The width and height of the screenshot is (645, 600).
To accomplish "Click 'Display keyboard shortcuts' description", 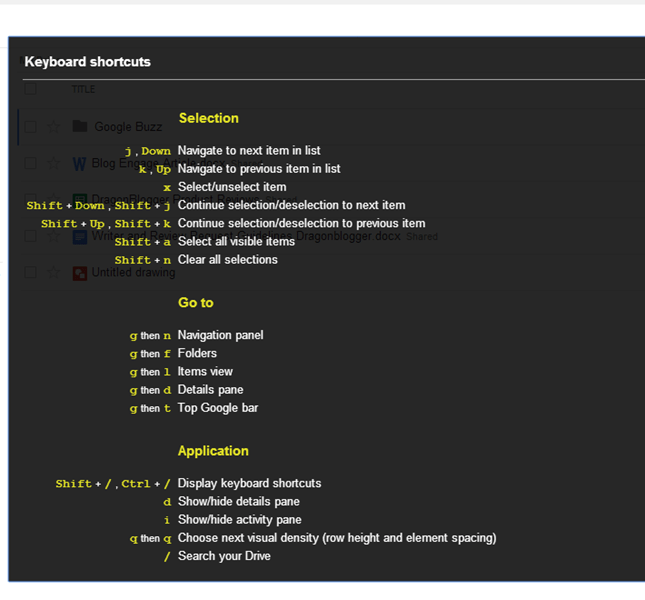I will coord(249,483).
